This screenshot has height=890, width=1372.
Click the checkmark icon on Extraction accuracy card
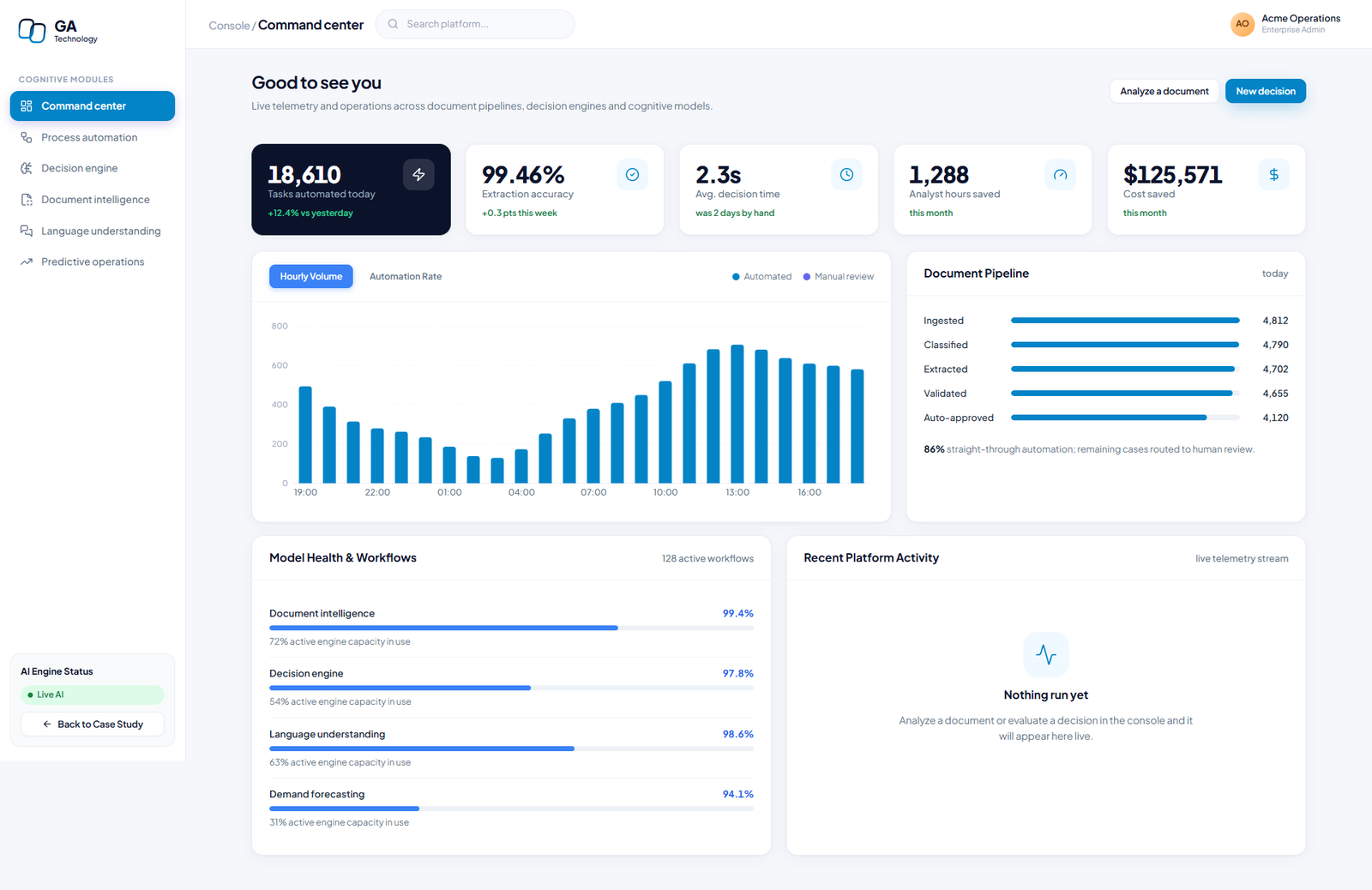[632, 175]
